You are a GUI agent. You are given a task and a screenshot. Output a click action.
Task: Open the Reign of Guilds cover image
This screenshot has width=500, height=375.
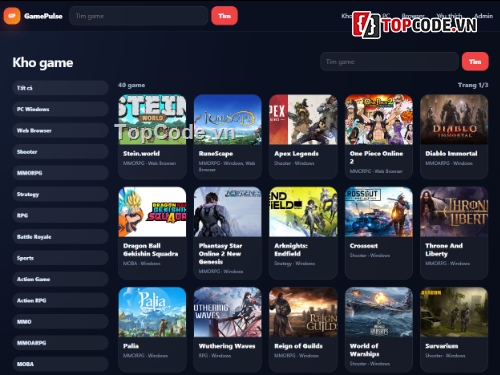[x=303, y=312]
